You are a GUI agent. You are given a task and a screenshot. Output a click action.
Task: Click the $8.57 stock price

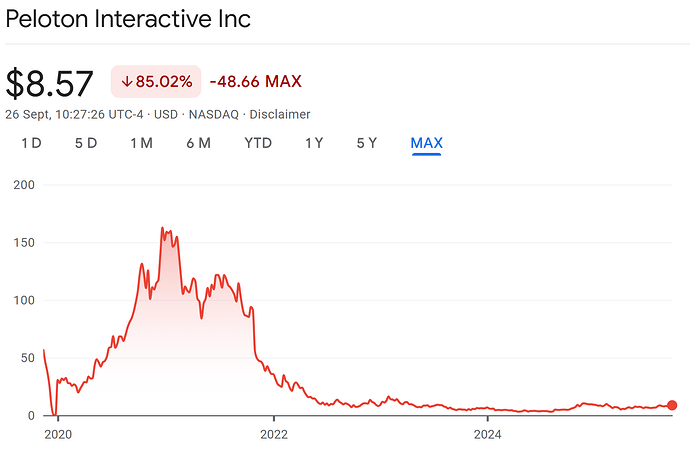pos(50,83)
